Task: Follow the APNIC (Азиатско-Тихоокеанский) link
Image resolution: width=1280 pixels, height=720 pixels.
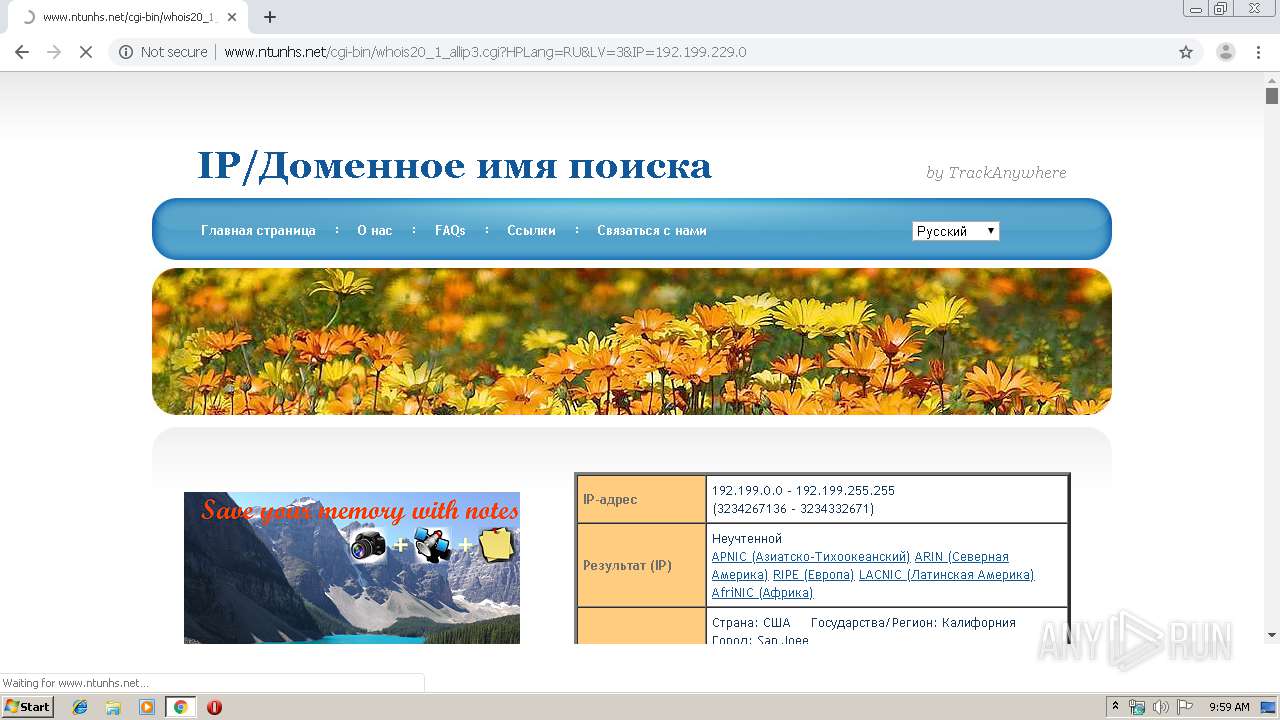Action: click(811, 557)
